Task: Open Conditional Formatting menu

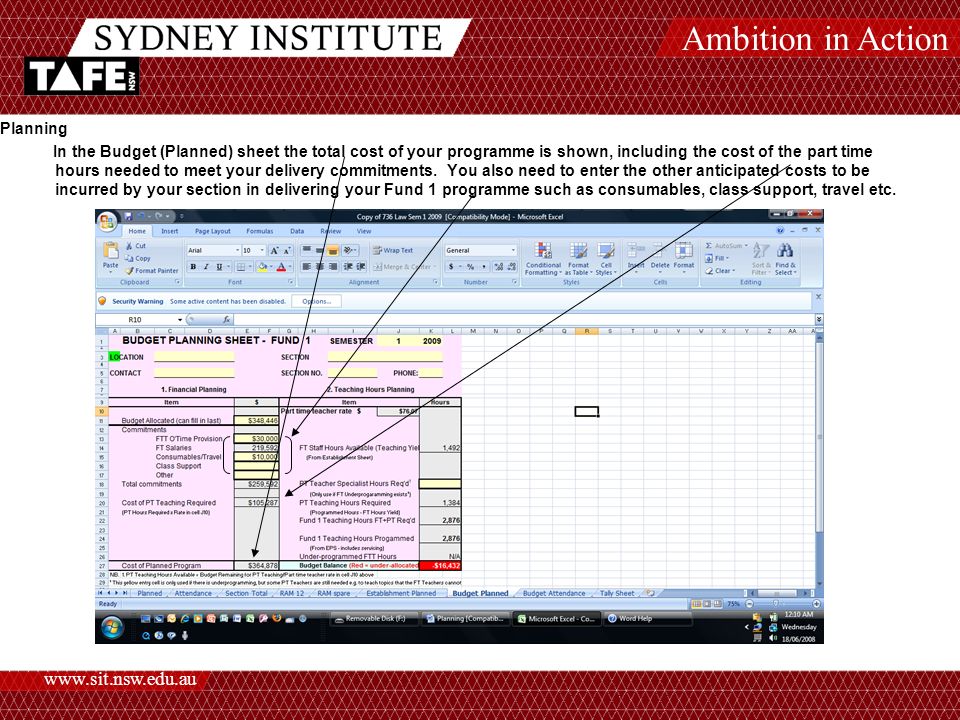Action: (543, 258)
